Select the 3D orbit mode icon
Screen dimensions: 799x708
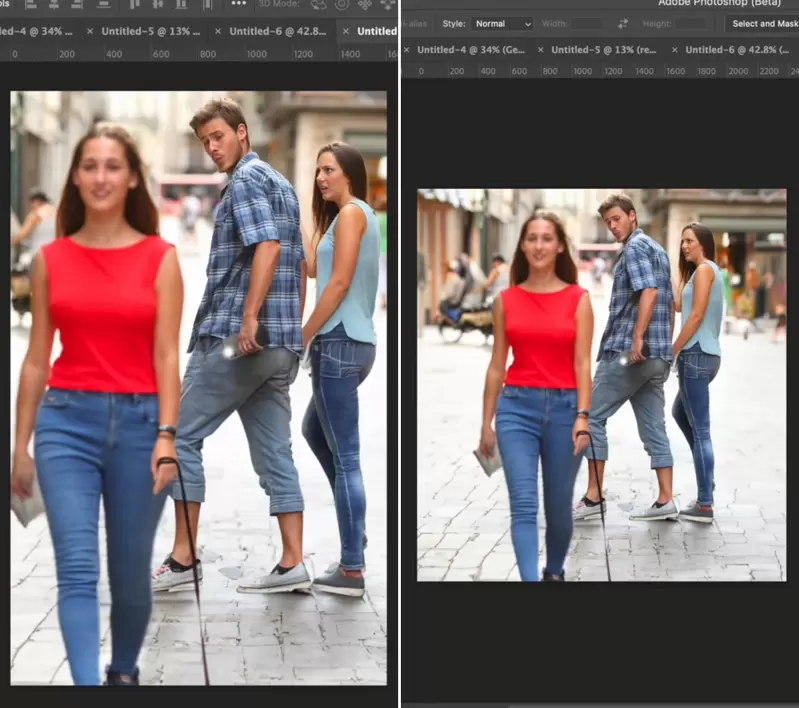(319, 4)
